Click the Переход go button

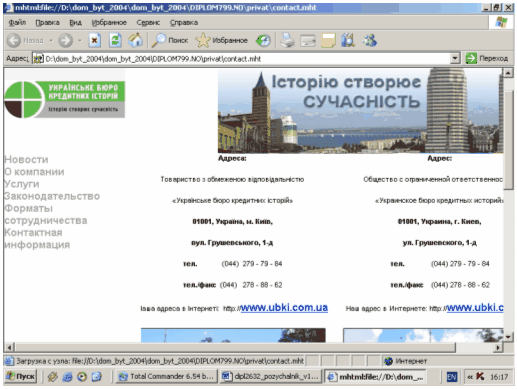click(487, 58)
